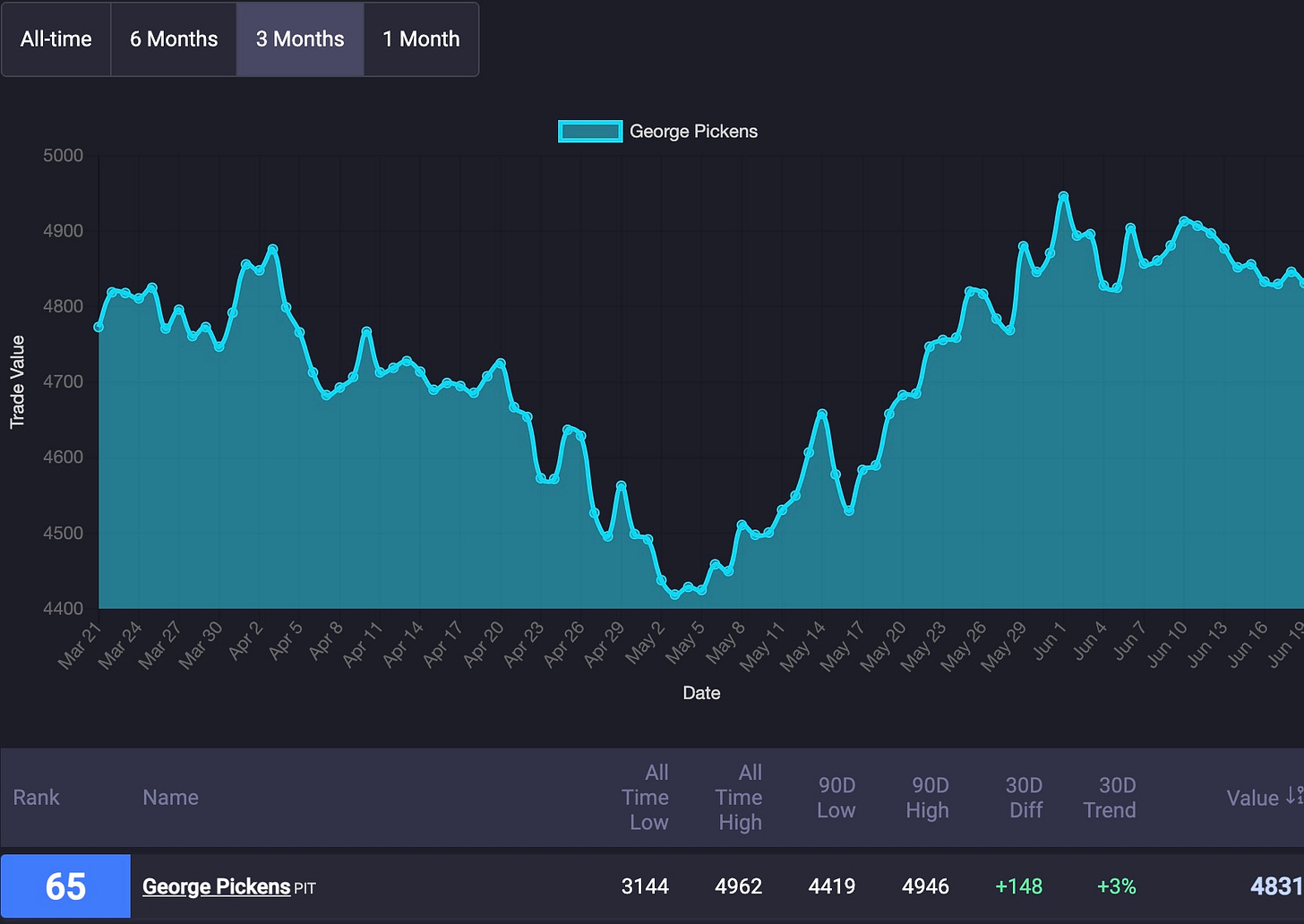
Task: Switch to the 1 Month tab
Action: (x=421, y=39)
